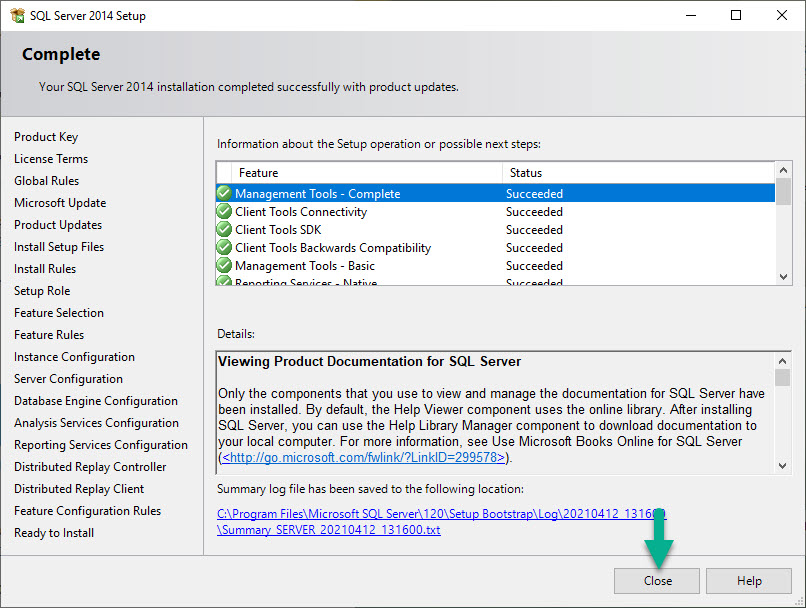Click Succeeded status for Client Tools Connectivity

(534, 212)
